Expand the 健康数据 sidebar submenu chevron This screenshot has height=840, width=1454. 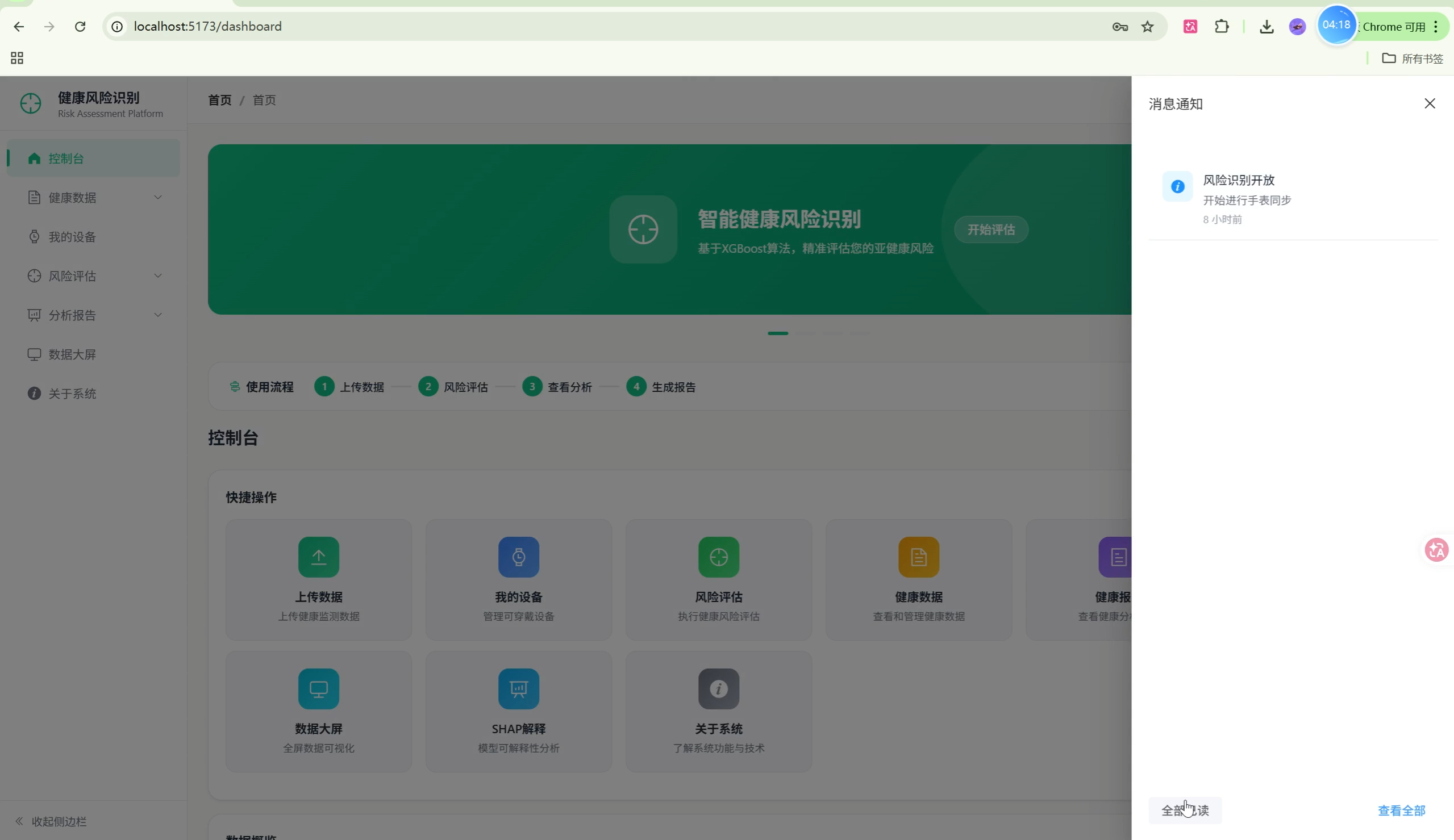pos(157,197)
